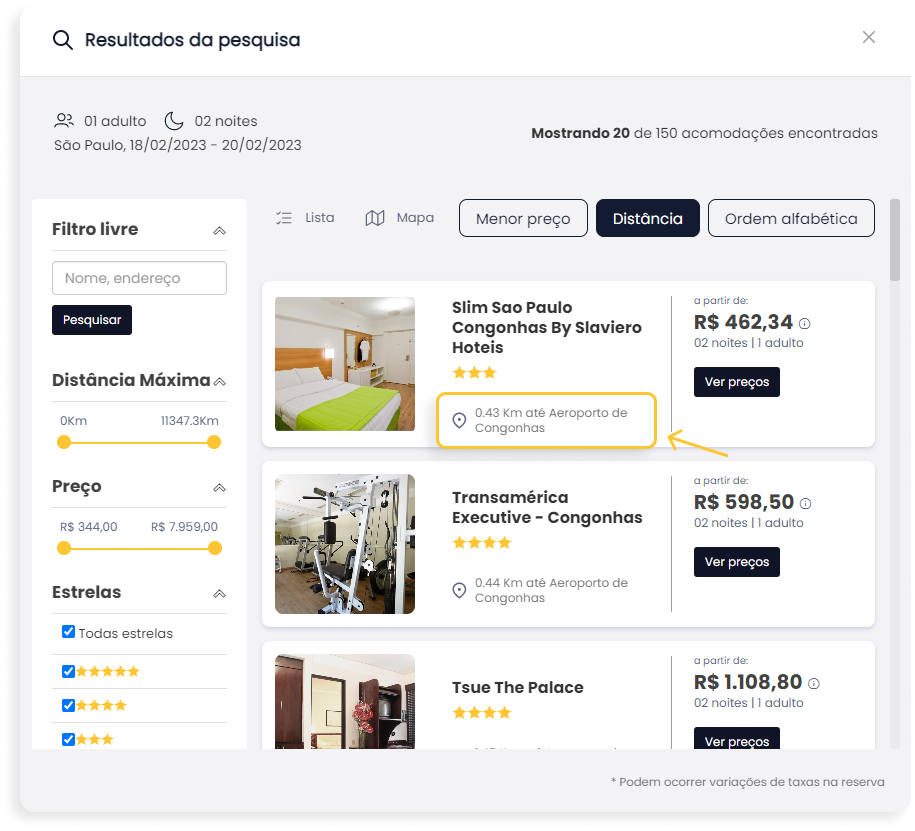Image resolution: width=915 pixels, height=831 pixels.
Task: Click the search magnifier icon in header
Action: tap(62, 40)
